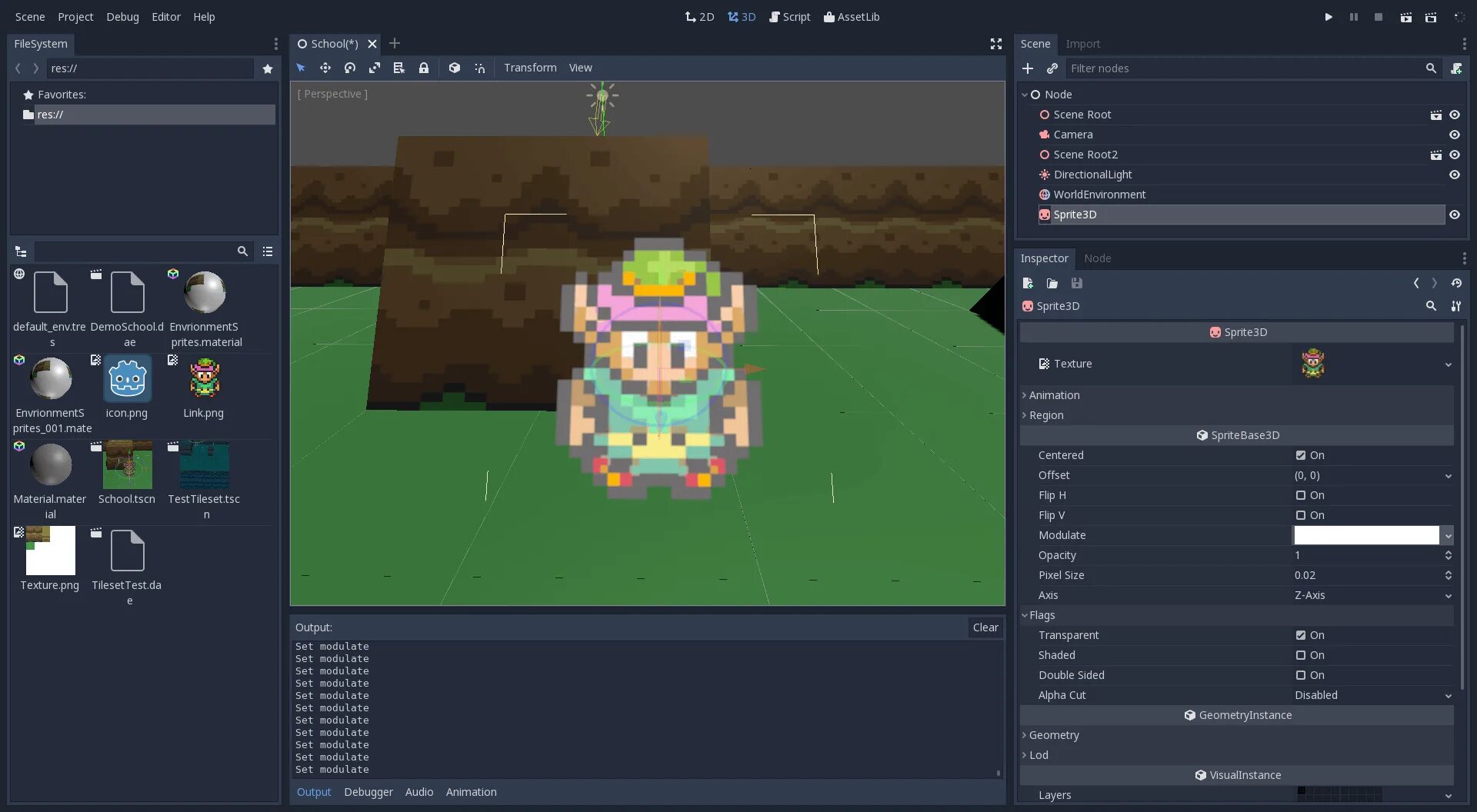This screenshot has height=812, width=1477.
Task: Select the Move mode tool in viewport toolbar
Action: 325,68
